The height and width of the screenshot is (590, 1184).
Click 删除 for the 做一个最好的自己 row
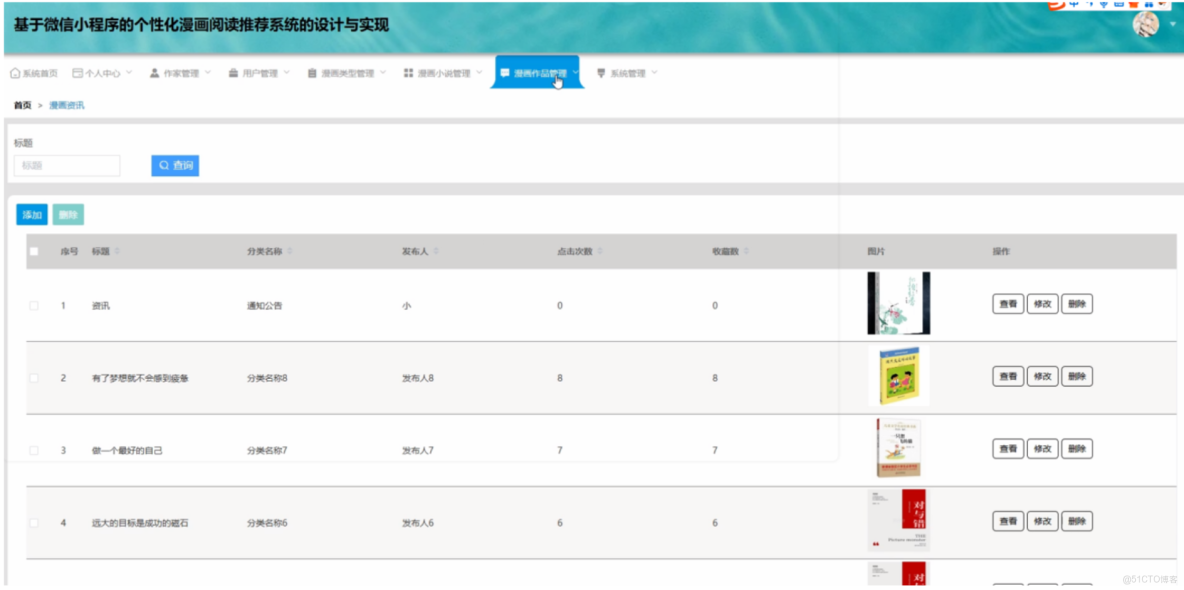[1077, 449]
